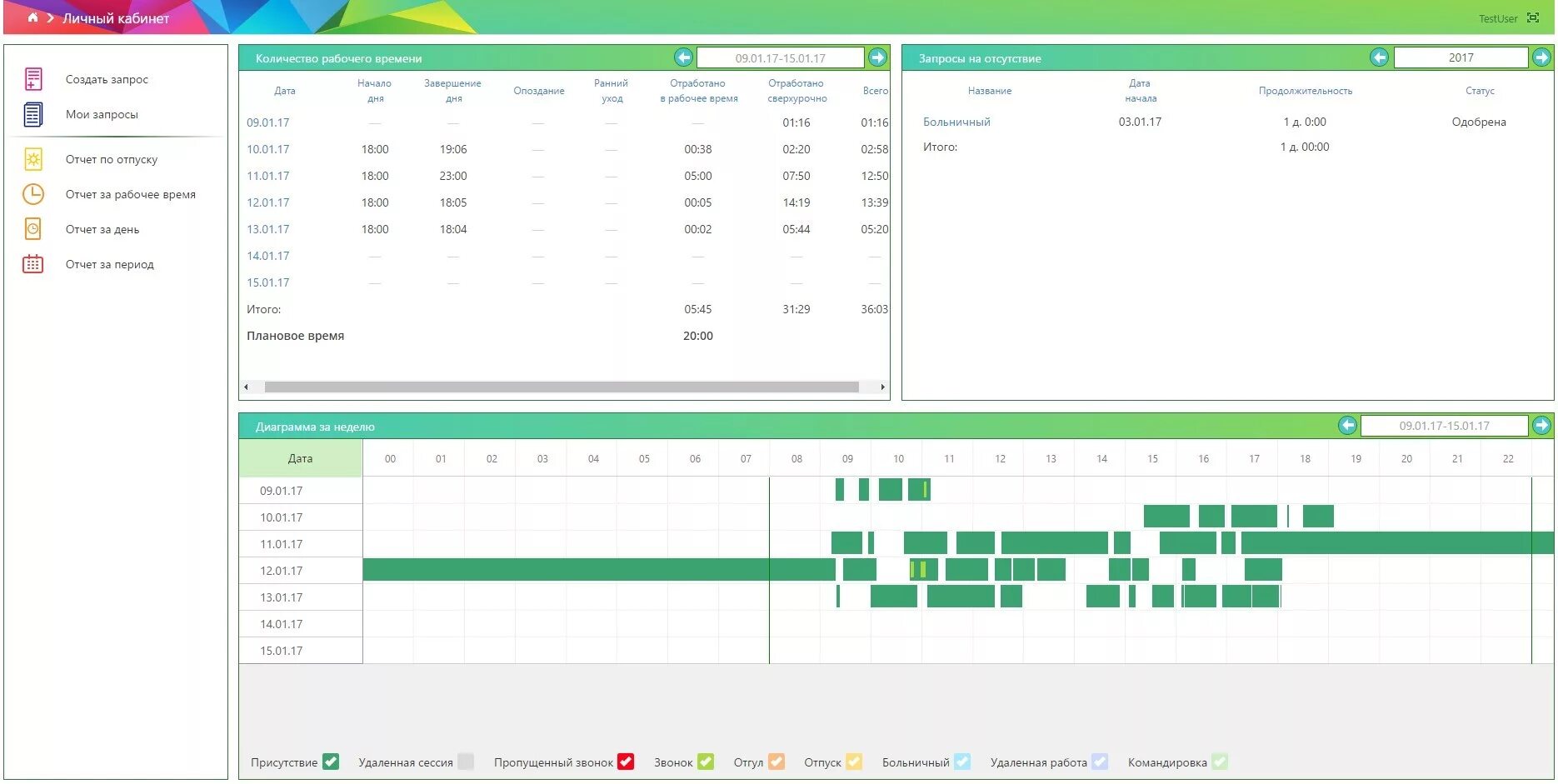Open date link 11.01.17 in working time table
This screenshot has width=1558, height=784.
click(268, 176)
